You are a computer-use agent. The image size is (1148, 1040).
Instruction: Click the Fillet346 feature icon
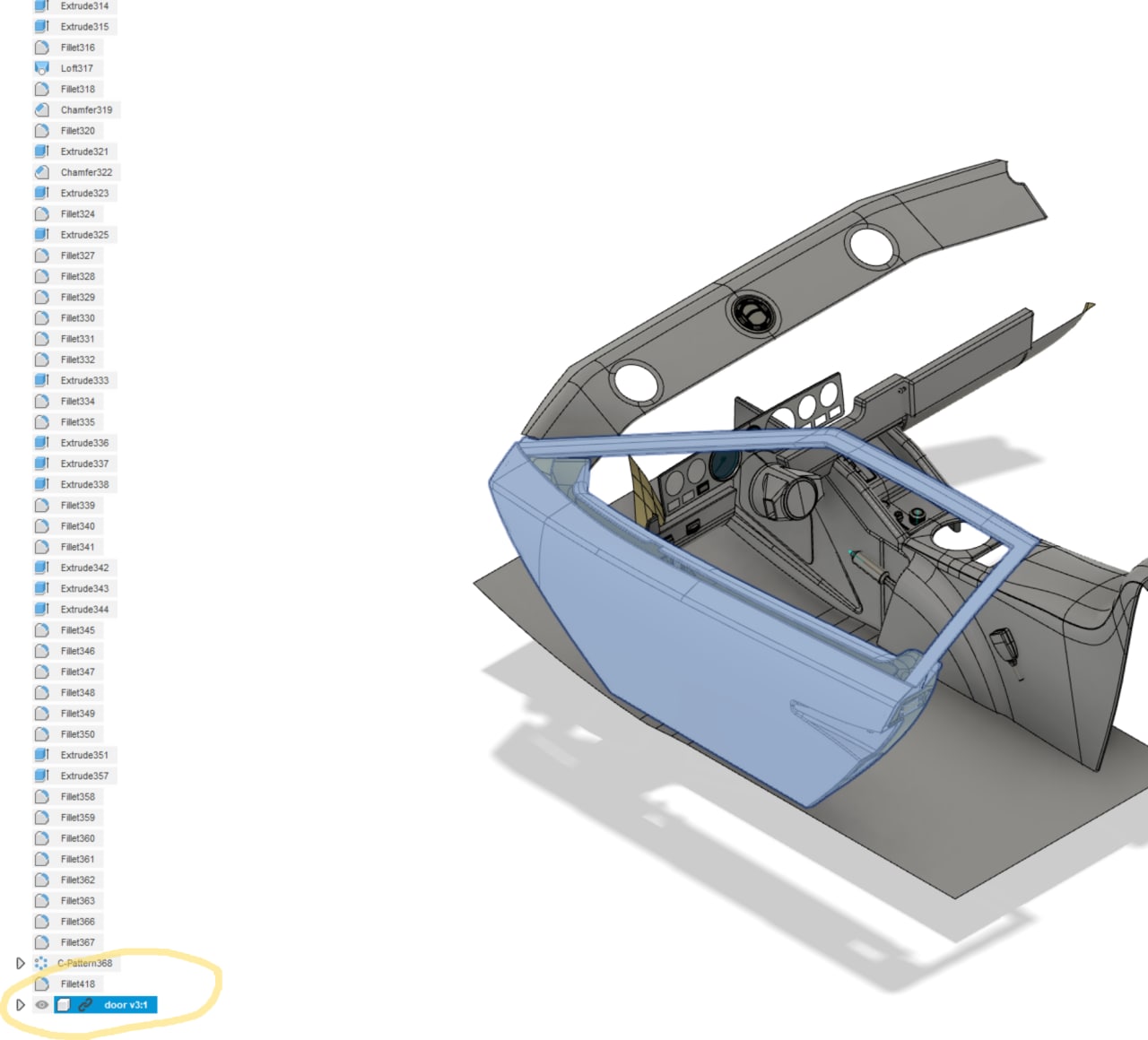tap(41, 651)
